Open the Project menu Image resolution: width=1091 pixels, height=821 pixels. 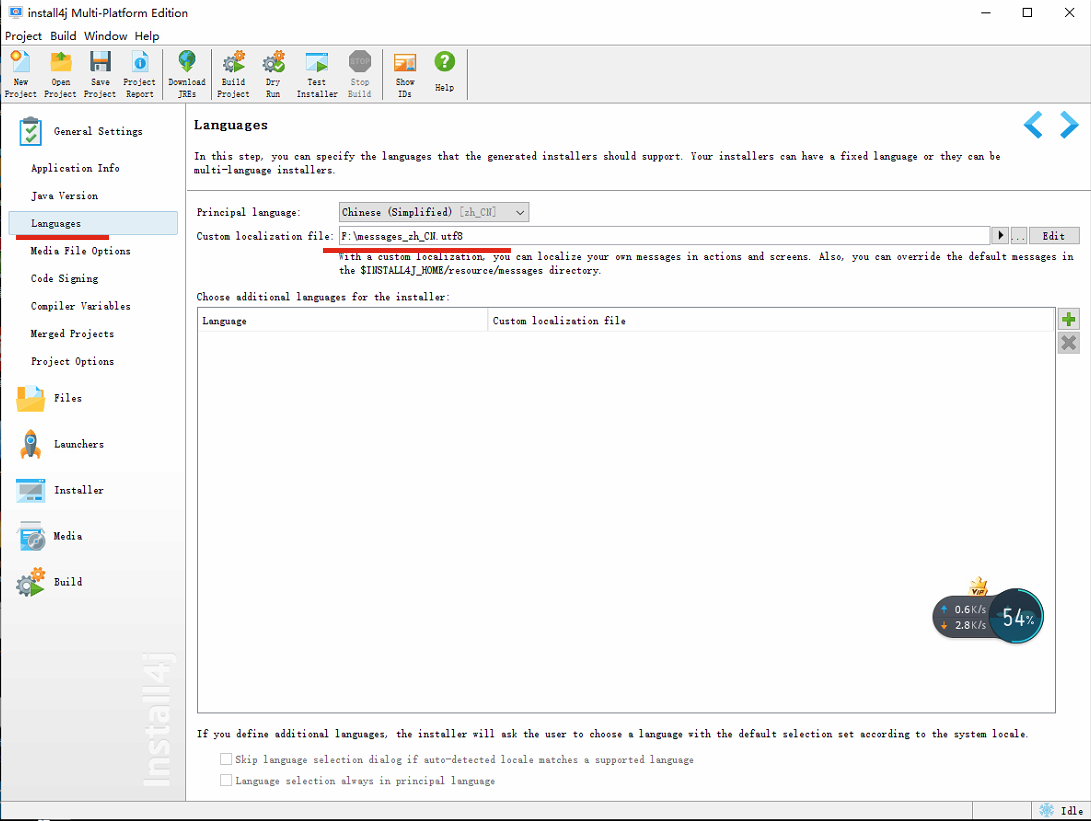click(23, 36)
